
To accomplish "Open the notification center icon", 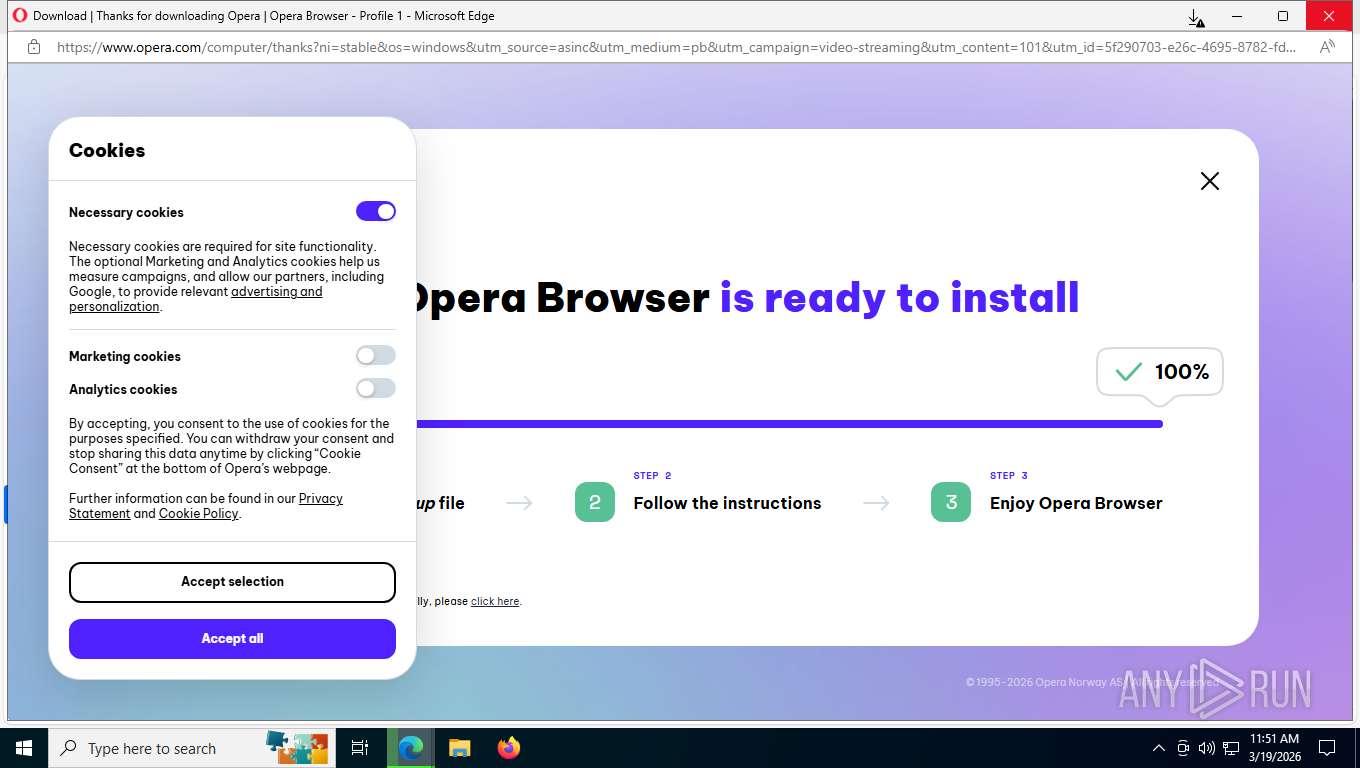I will (1327, 748).
